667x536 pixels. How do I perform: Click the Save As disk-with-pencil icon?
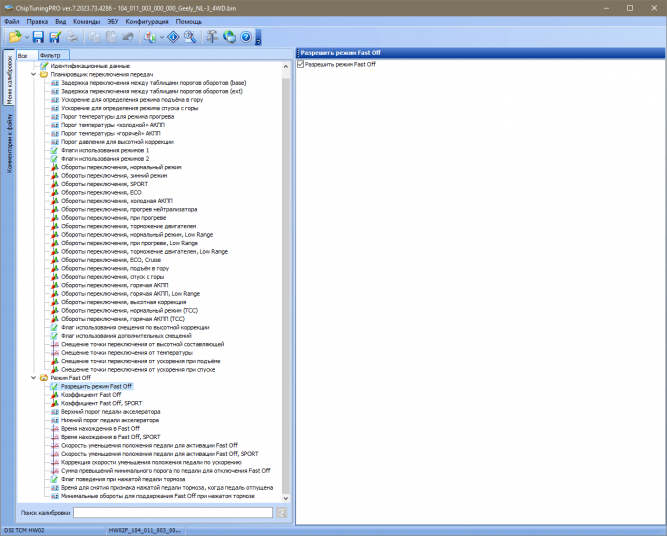click(x=55, y=37)
